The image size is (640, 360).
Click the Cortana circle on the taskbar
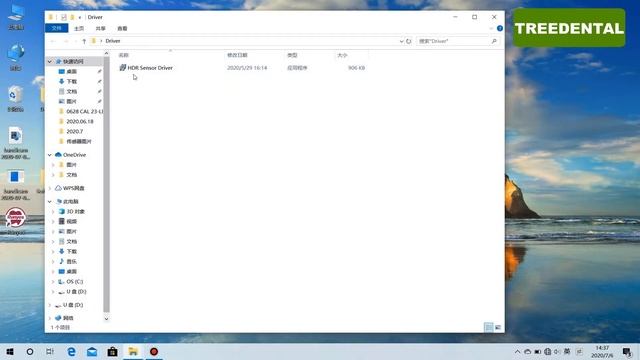pyautogui.click(x=30, y=351)
